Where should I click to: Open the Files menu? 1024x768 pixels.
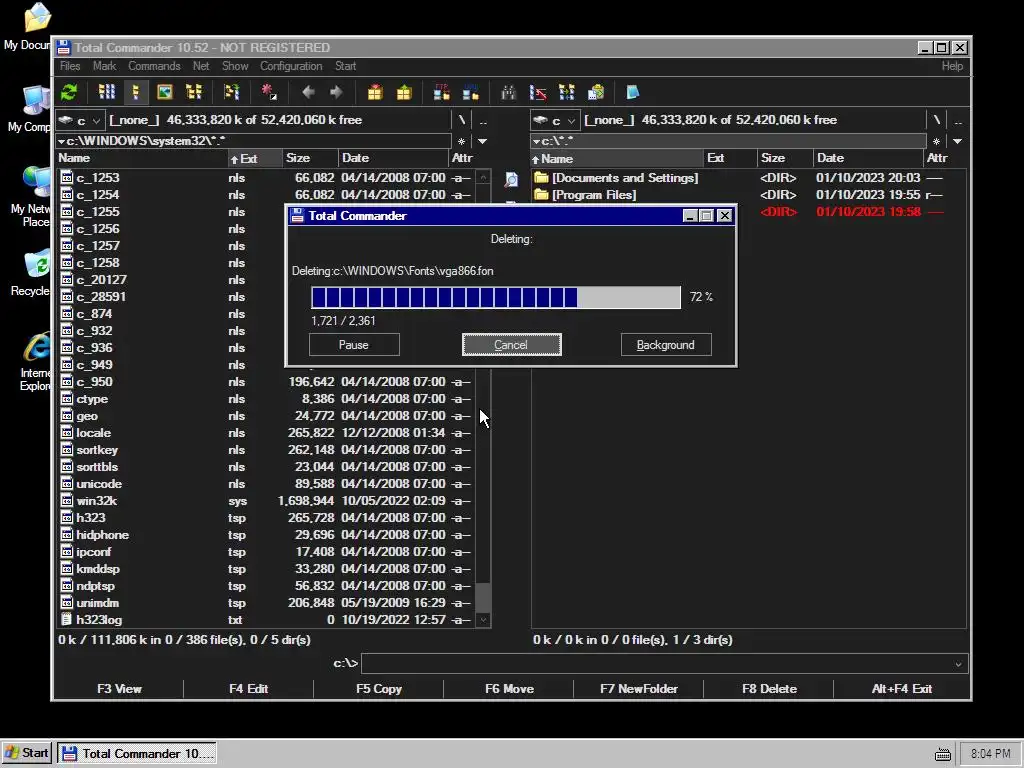(70, 66)
